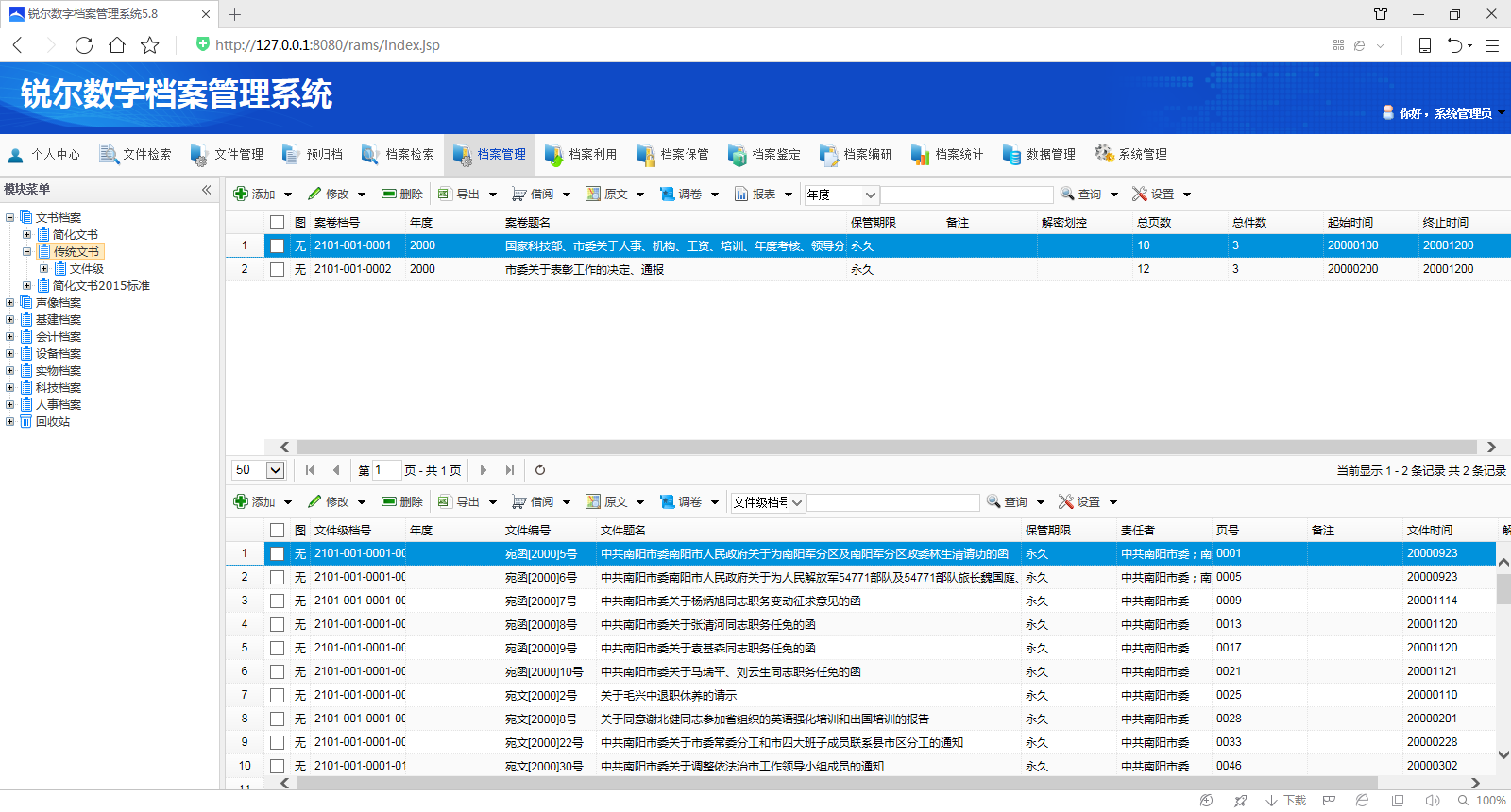Image resolution: width=1511 pixels, height=812 pixels.
Task: Select the 人事档案 tree item
Action: coord(59,405)
